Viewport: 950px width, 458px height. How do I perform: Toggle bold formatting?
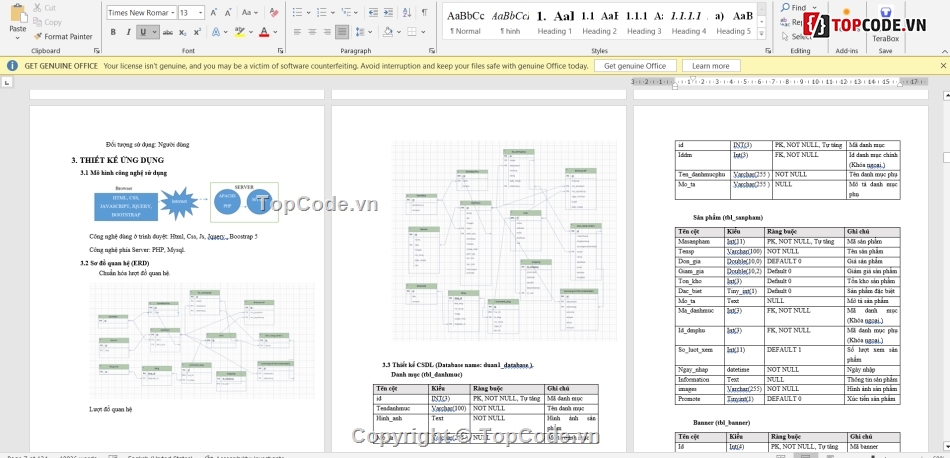point(113,32)
